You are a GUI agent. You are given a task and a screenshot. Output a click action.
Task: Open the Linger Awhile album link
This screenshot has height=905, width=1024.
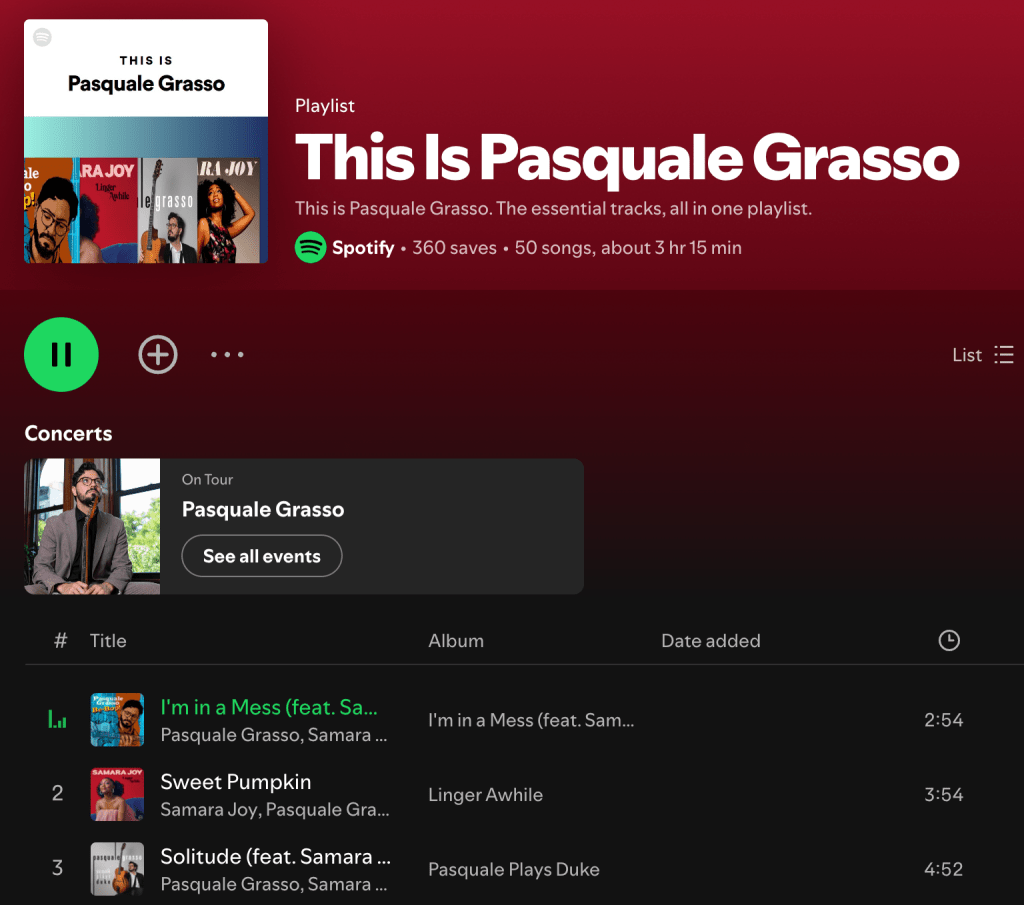pos(485,795)
